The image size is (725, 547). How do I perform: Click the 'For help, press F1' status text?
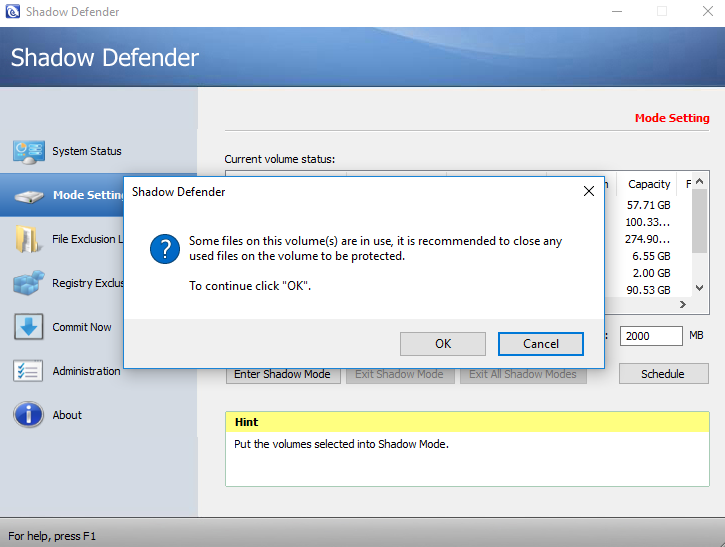click(x=52, y=536)
